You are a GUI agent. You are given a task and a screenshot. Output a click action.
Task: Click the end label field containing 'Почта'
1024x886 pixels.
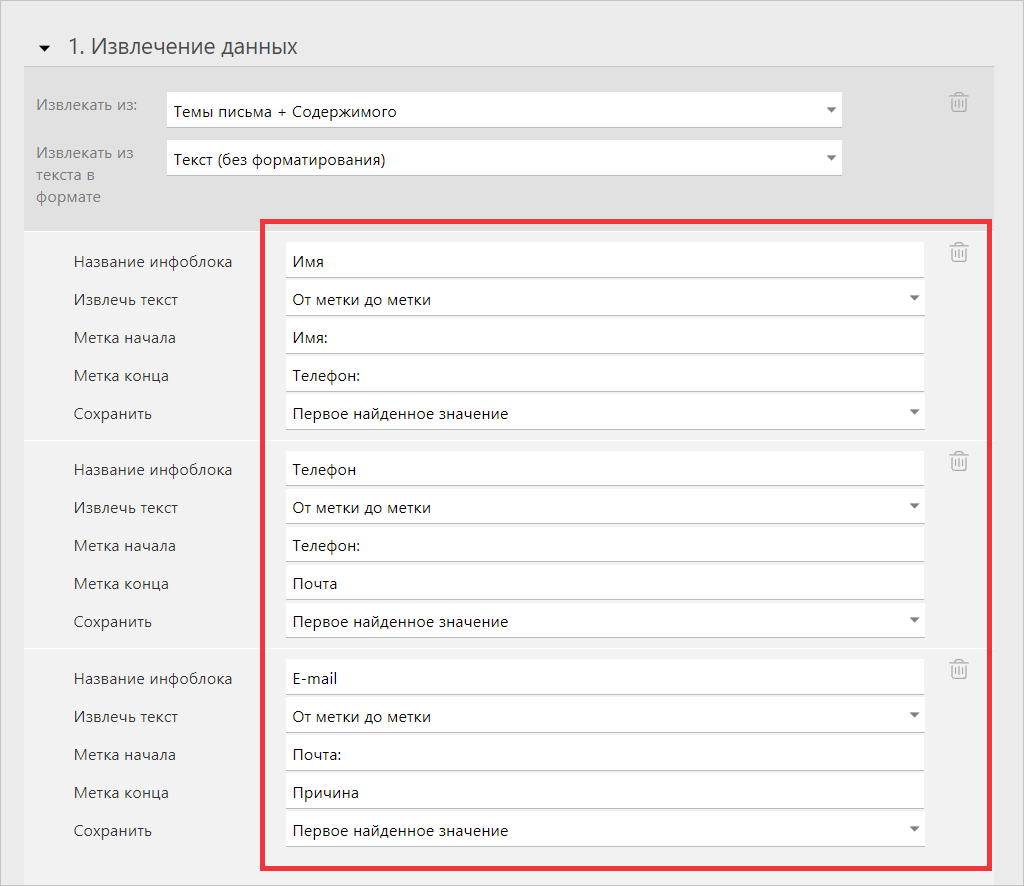[605, 582]
